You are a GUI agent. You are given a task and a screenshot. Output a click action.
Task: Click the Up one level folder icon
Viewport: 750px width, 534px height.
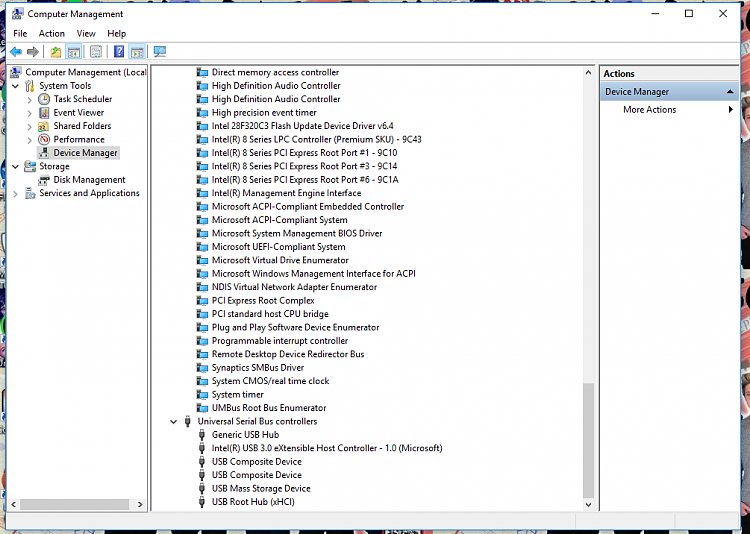[x=56, y=52]
